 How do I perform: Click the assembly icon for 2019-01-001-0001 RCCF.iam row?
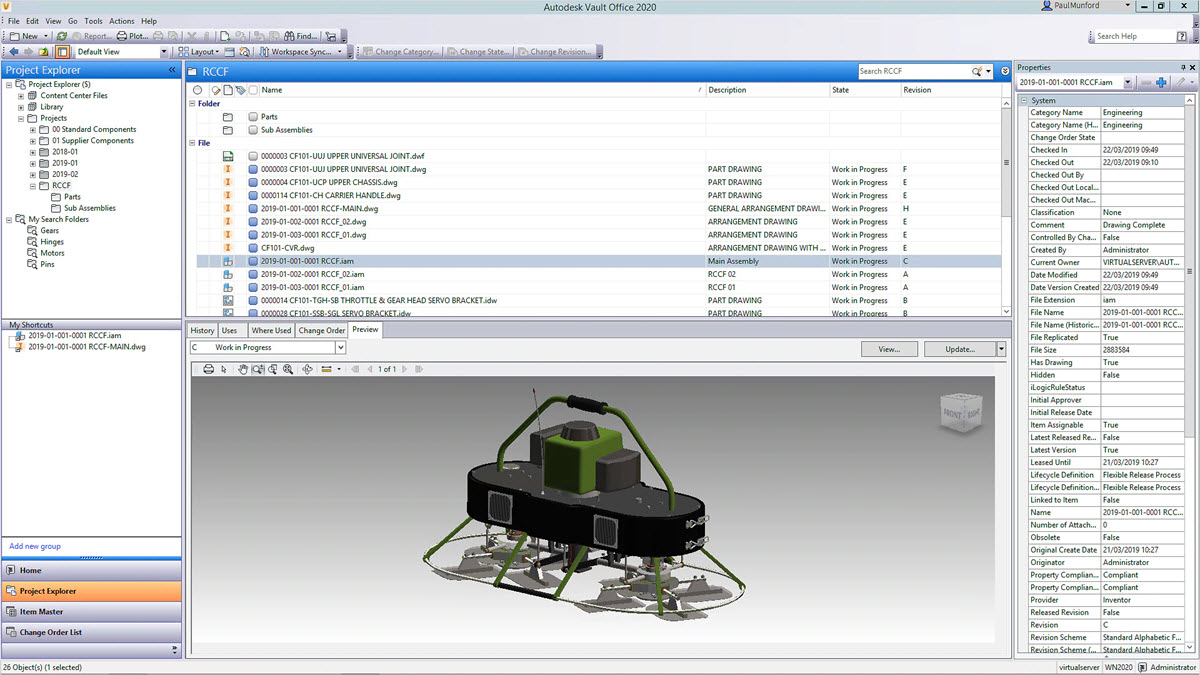[228, 261]
